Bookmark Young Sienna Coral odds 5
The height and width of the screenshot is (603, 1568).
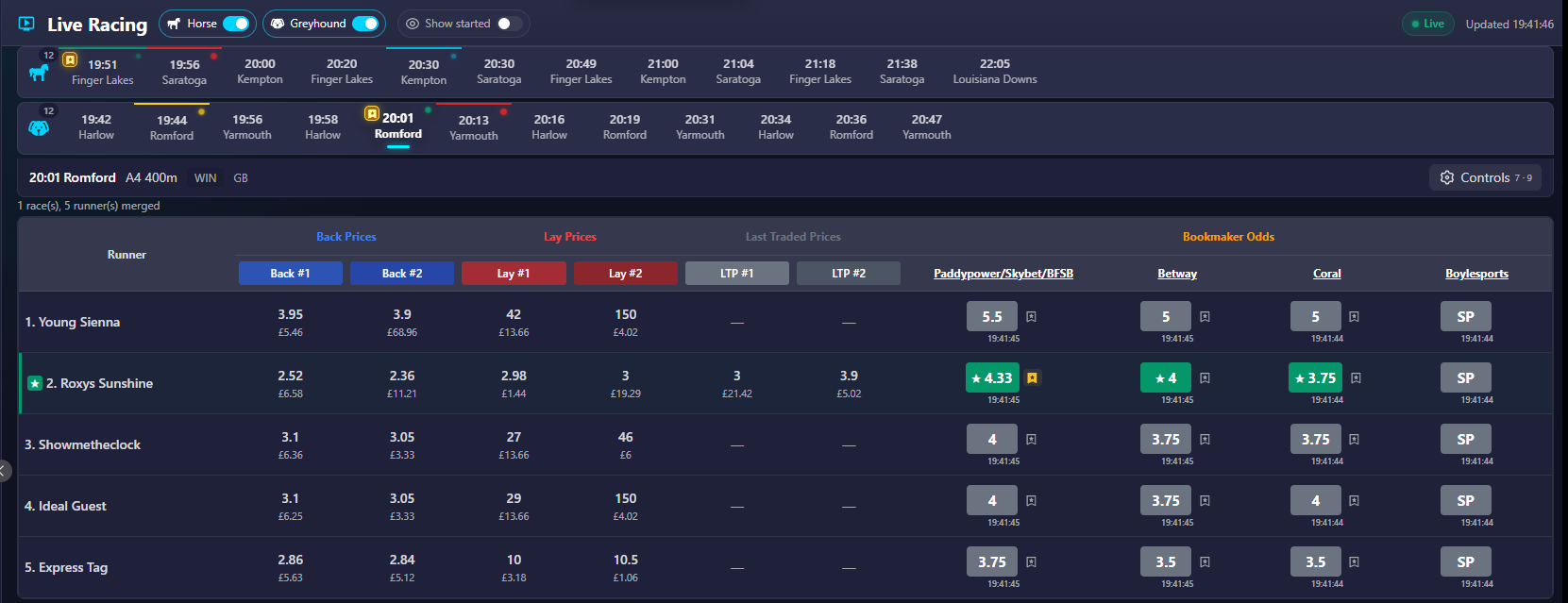(x=1354, y=317)
